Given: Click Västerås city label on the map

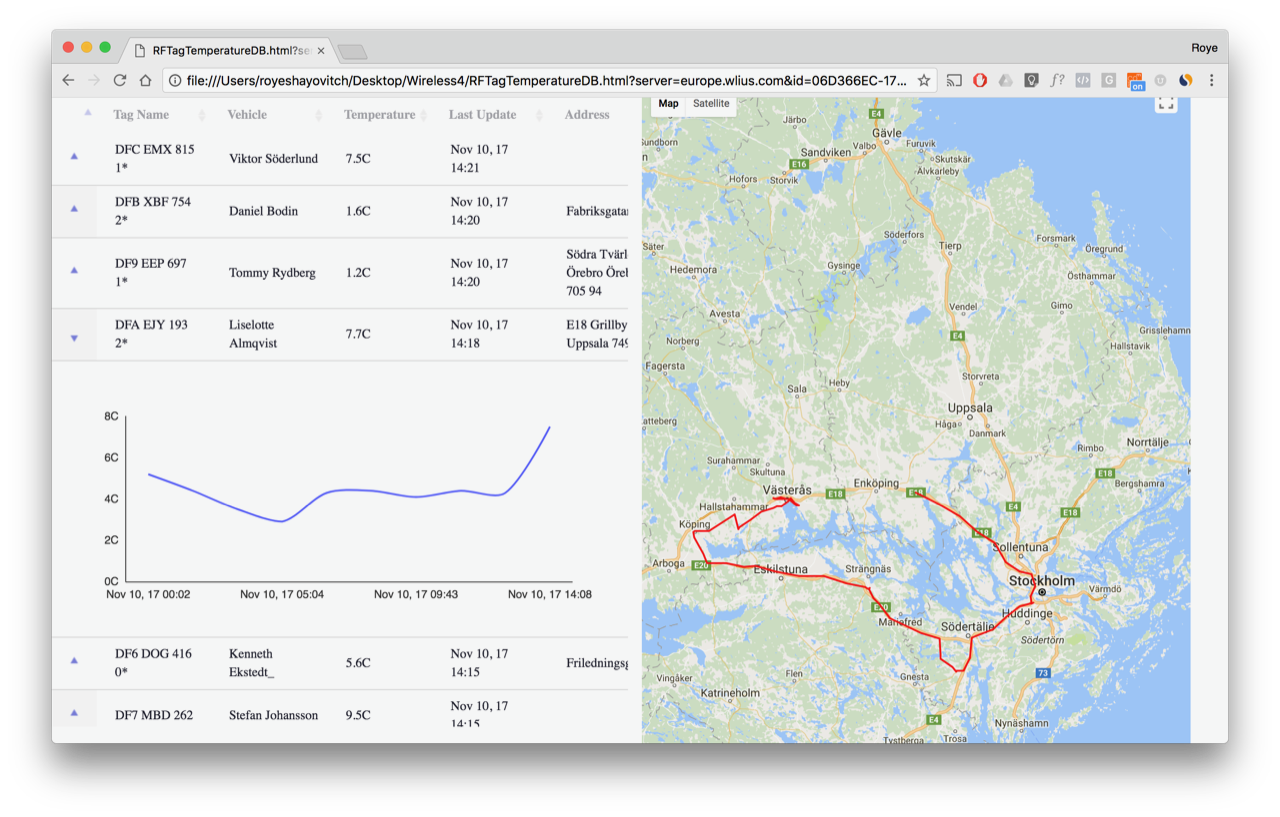Looking at the screenshot, I should coord(787,489).
